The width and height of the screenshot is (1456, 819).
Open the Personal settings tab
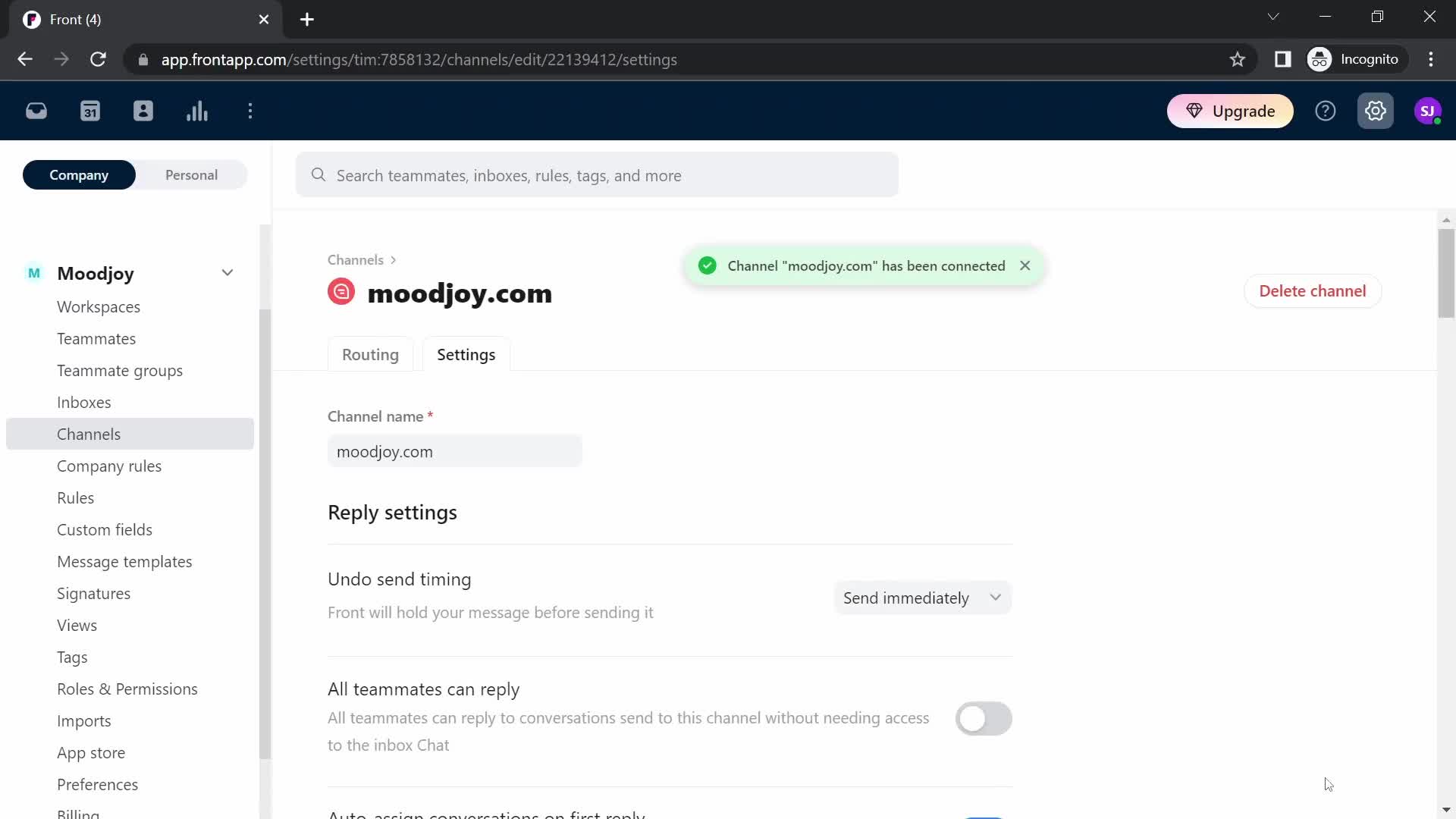tap(191, 175)
